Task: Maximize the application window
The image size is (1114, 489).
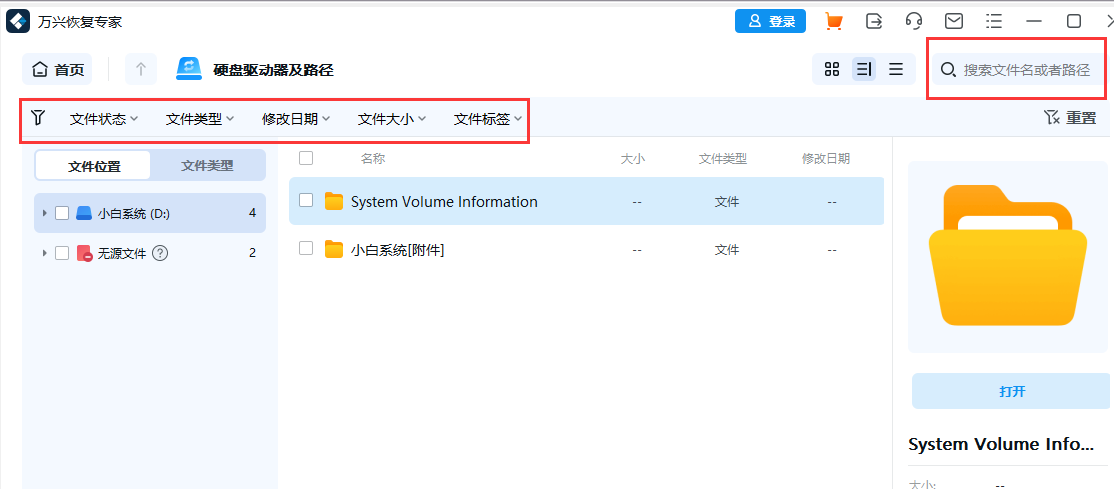Action: [x=1074, y=21]
